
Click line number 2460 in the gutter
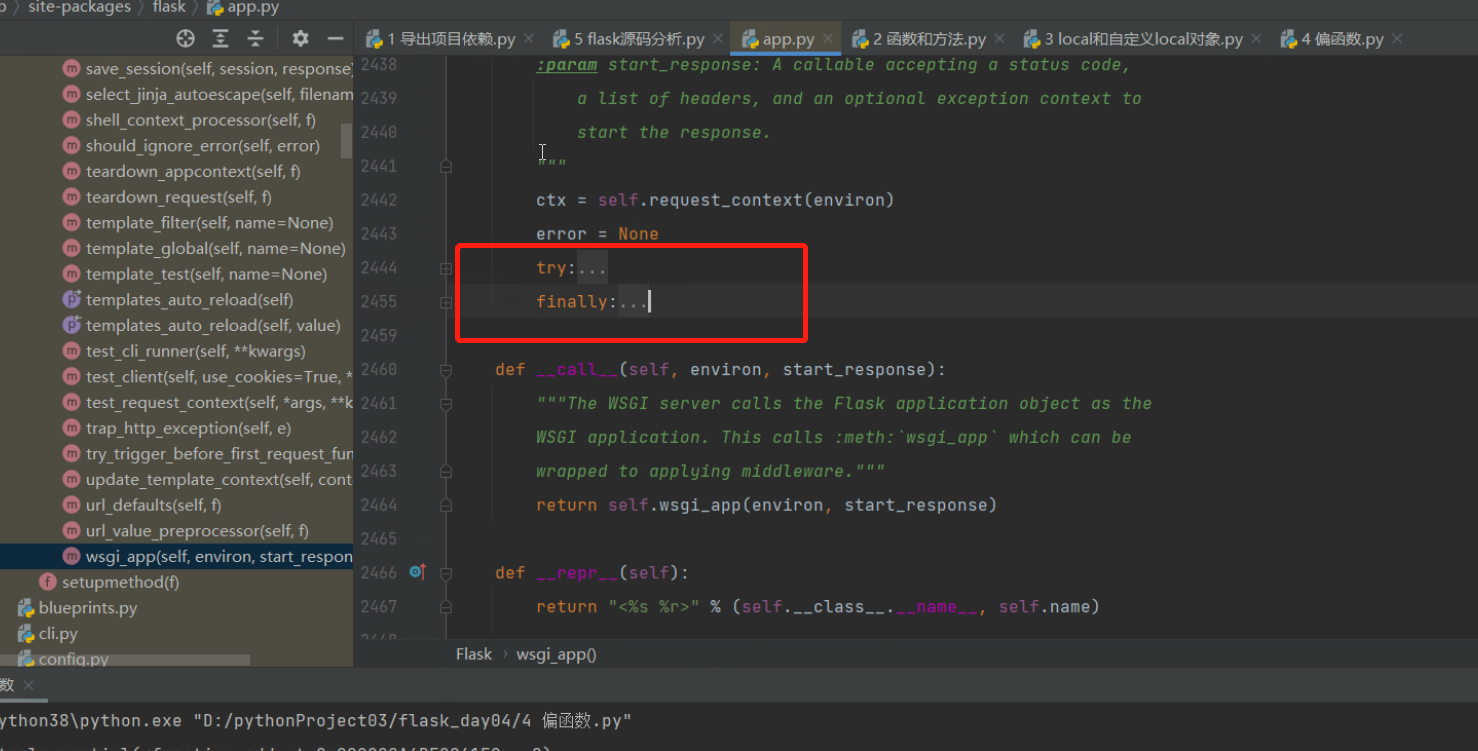378,370
